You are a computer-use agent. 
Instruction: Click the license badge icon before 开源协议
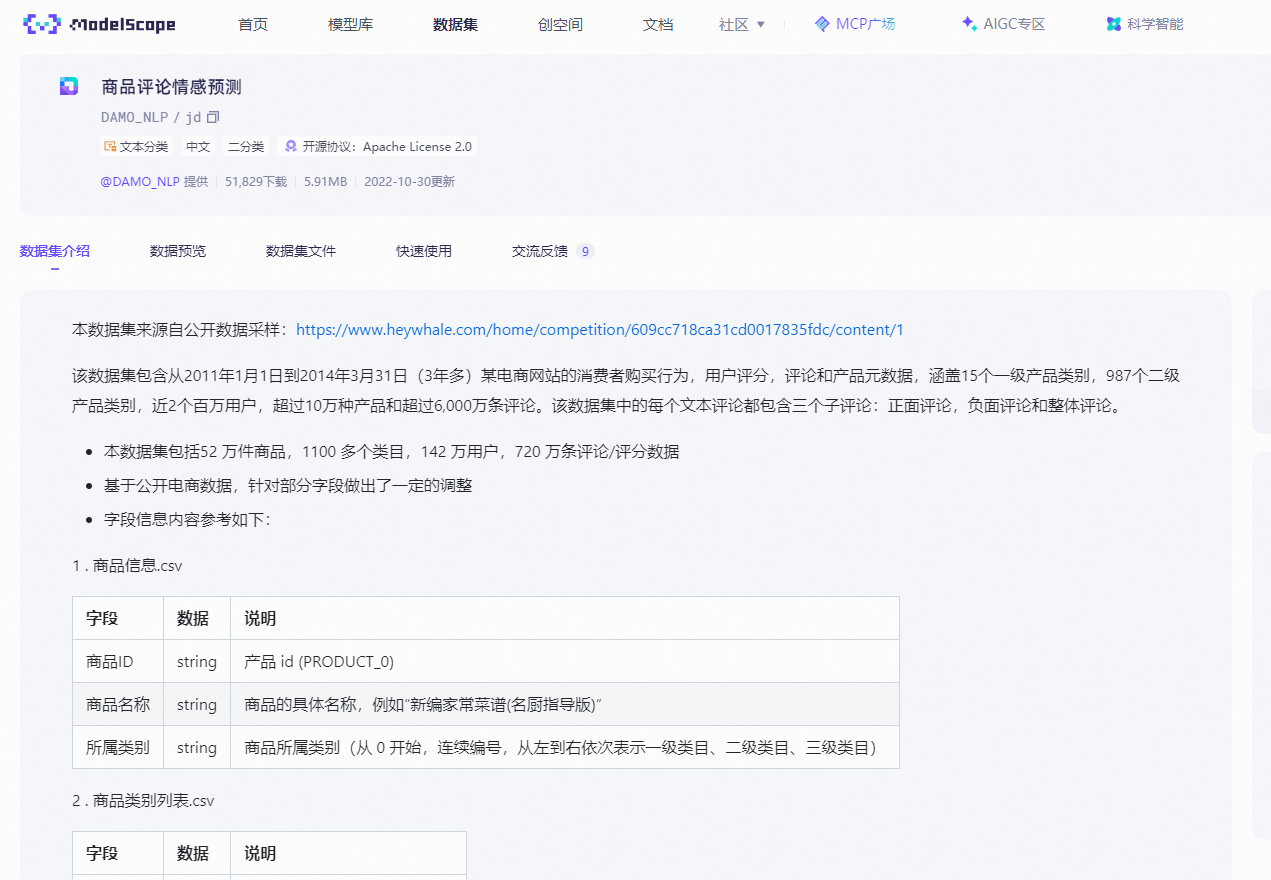pos(290,146)
